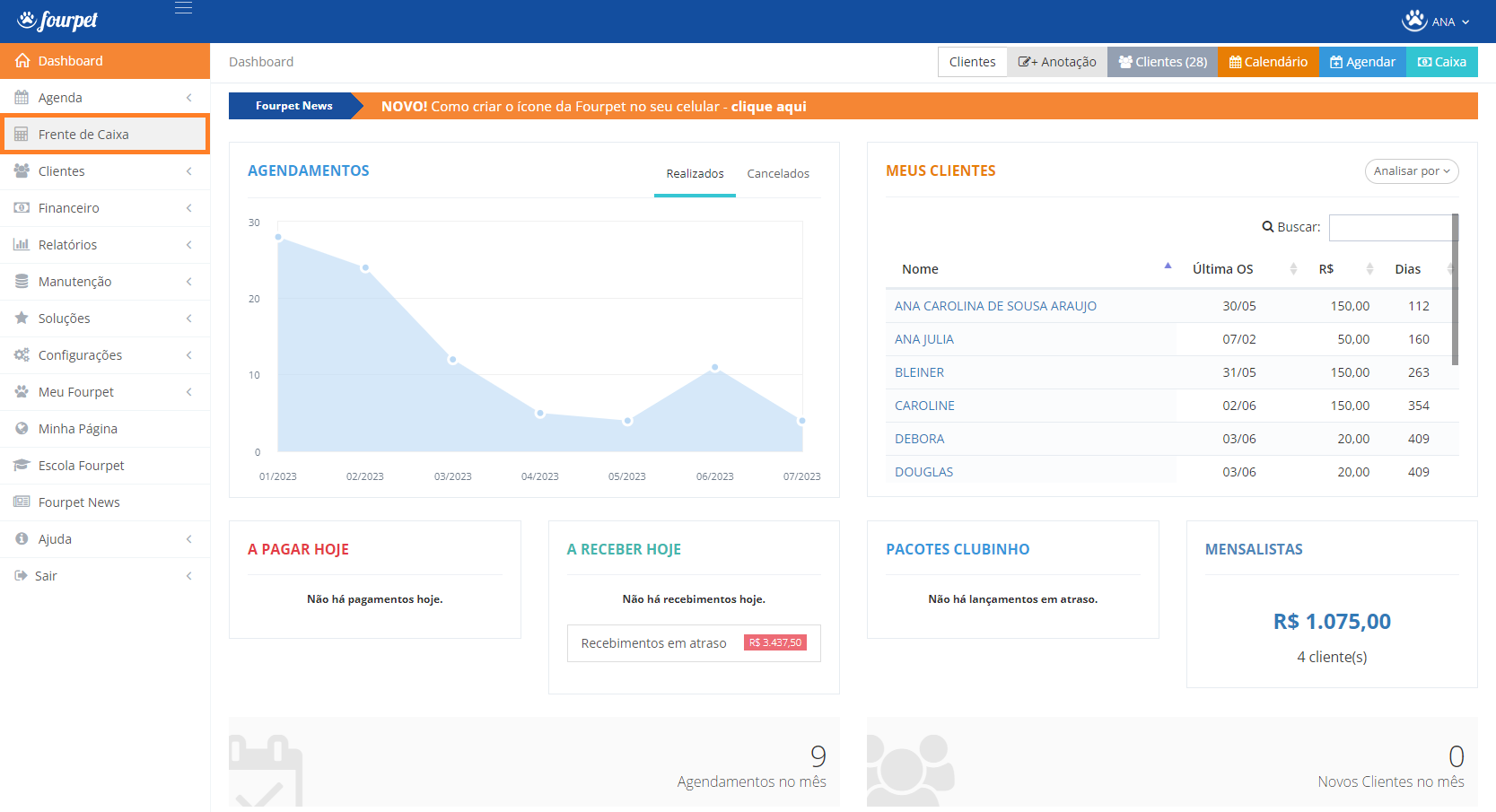The height and width of the screenshot is (812, 1496).
Task: Click the R$ 1.075,00 Mensalistas value
Action: pos(1332,622)
